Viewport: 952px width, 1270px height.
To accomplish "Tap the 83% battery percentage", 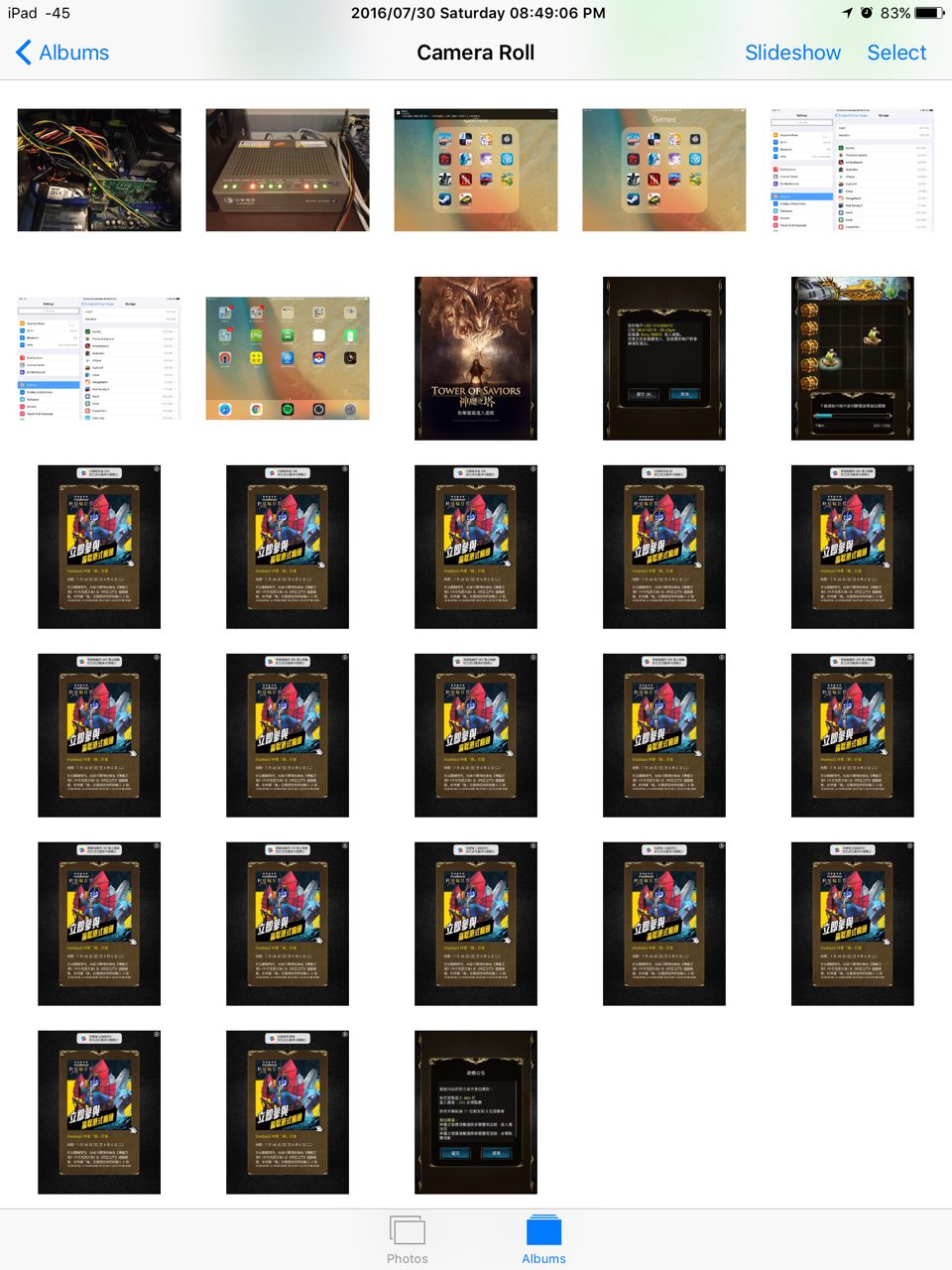I will [894, 13].
